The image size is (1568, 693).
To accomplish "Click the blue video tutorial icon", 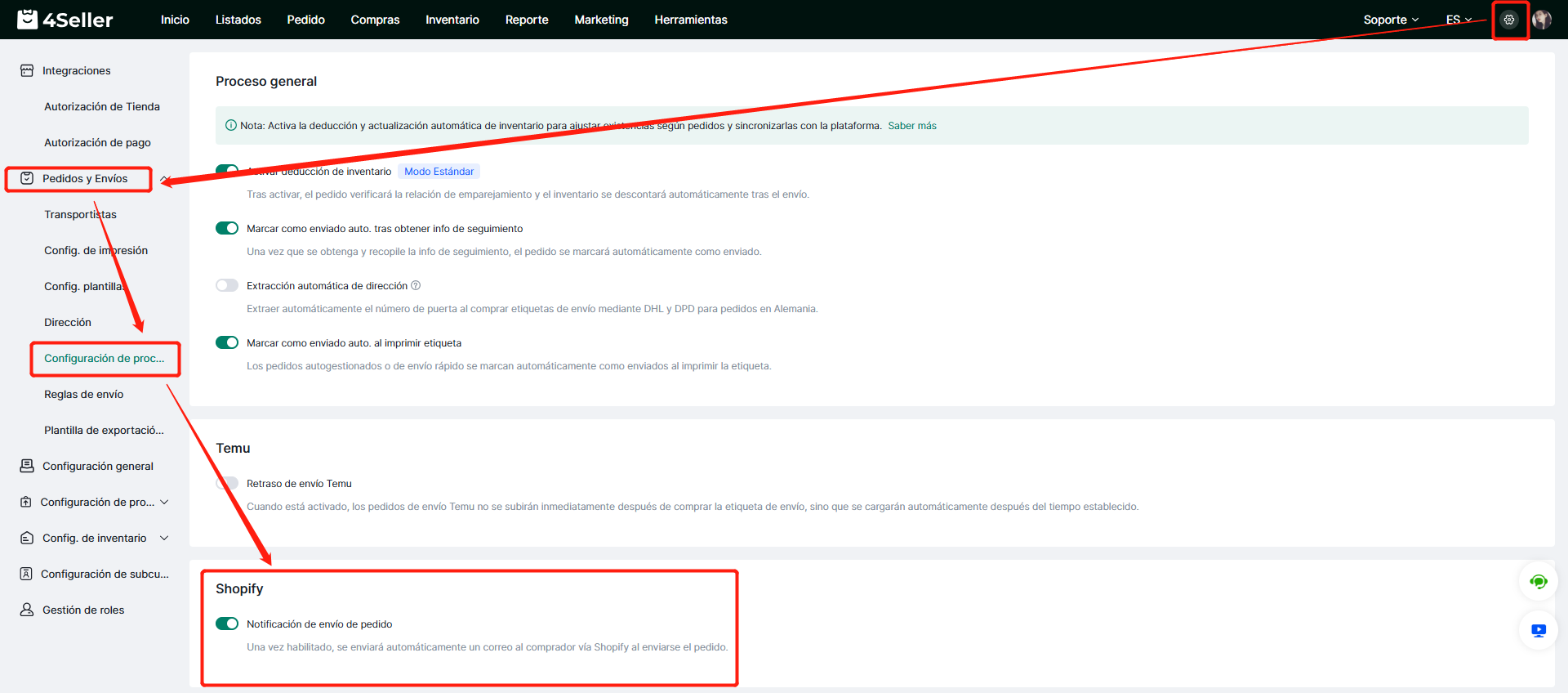I will (1539, 631).
